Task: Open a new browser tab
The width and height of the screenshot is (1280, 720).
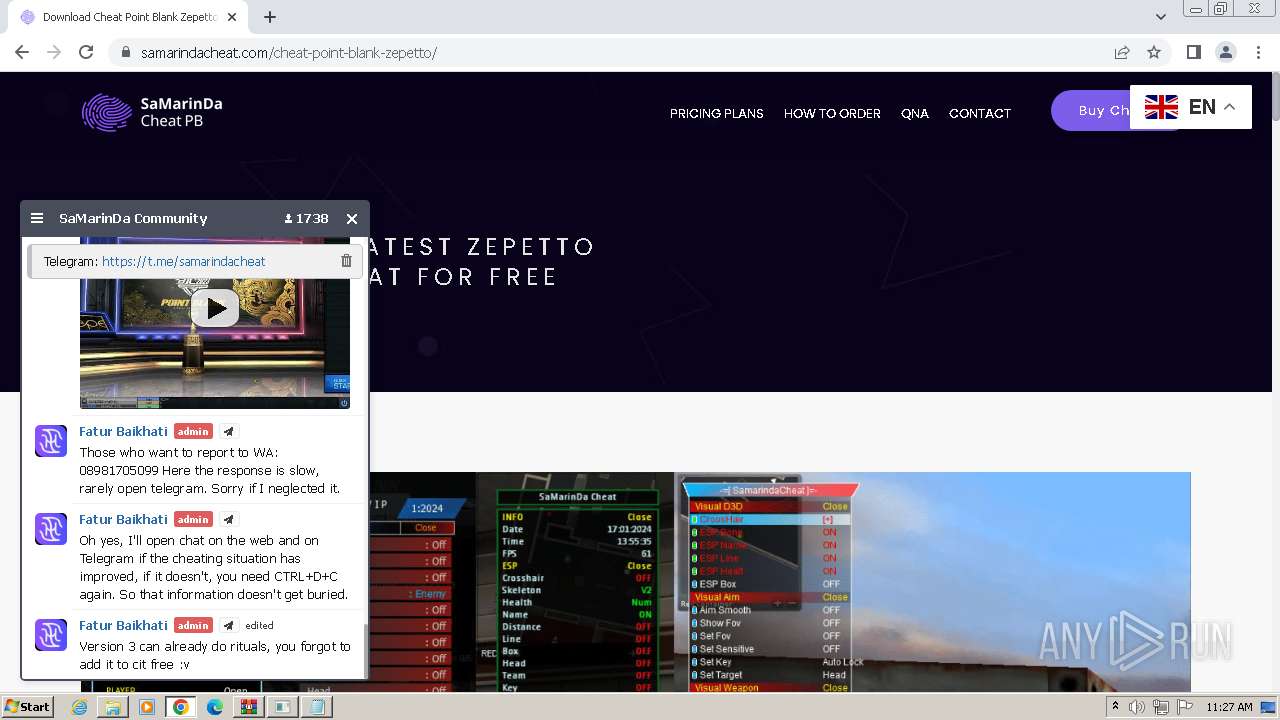Action: pos(270,17)
